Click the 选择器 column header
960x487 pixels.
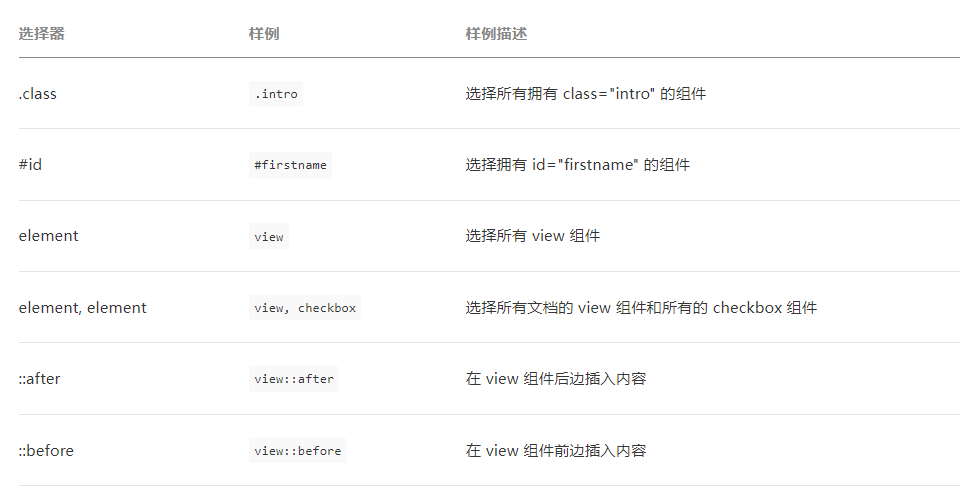[42, 34]
